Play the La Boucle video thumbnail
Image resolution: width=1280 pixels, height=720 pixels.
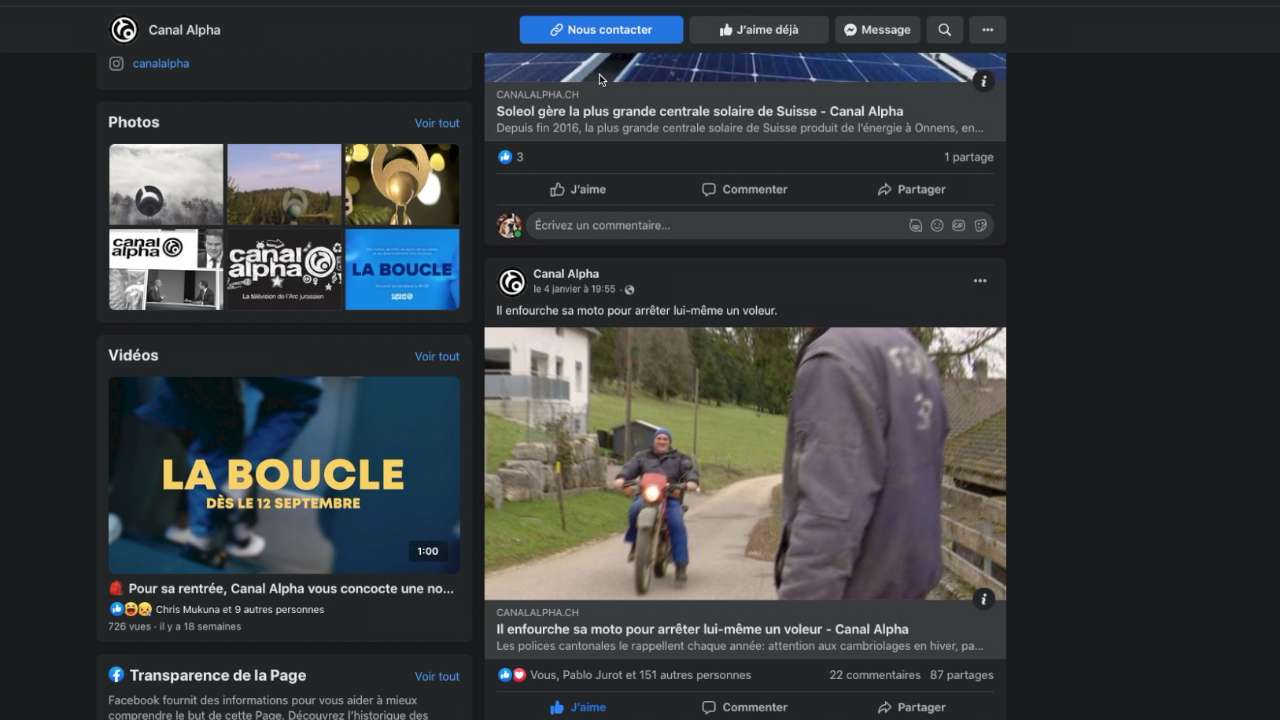[284, 475]
